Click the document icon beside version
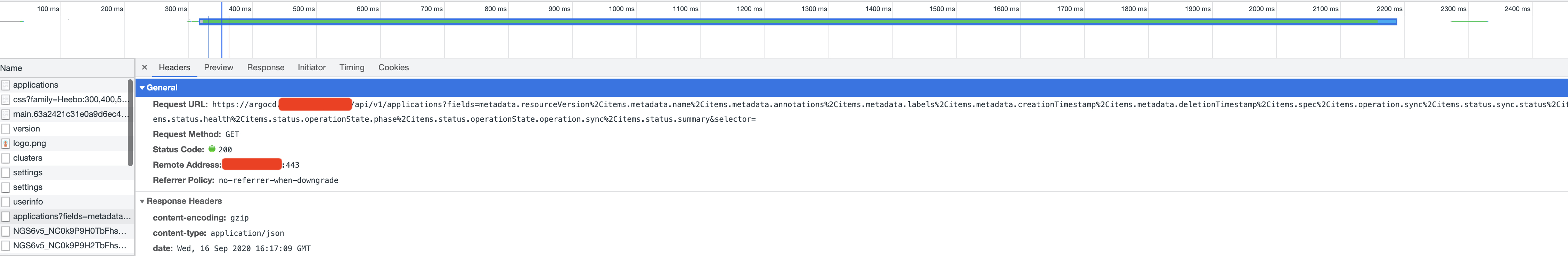Image resolution: width=1568 pixels, height=256 pixels. pos(6,129)
